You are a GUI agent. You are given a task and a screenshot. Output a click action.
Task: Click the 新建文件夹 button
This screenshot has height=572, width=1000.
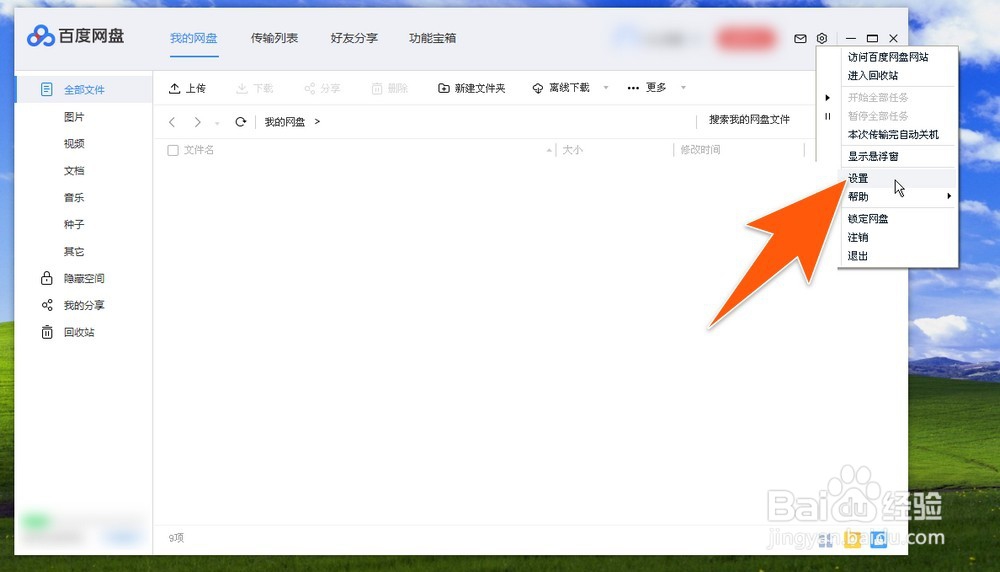(x=471, y=88)
